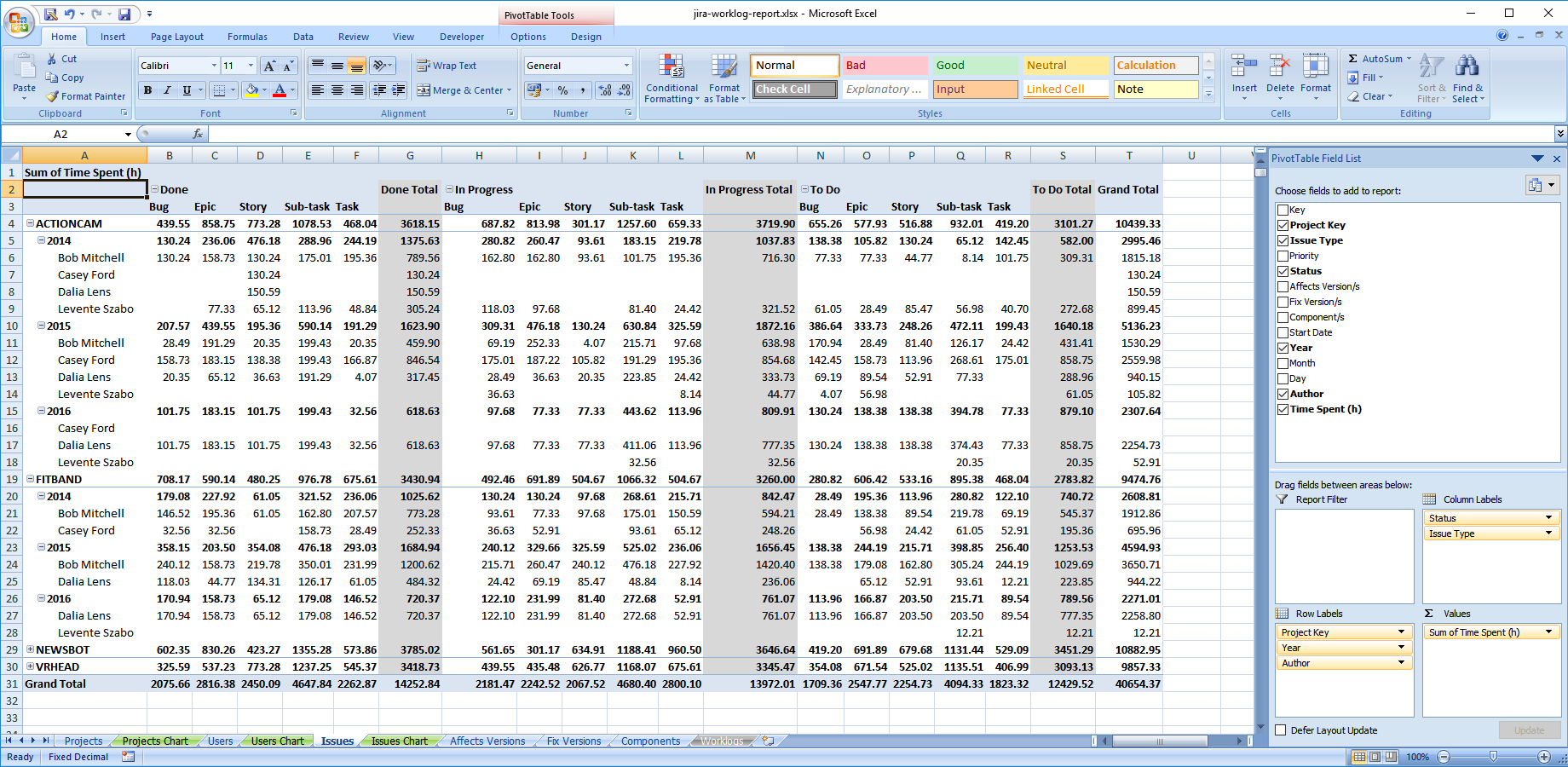Viewport: 1568px width, 767px height.
Task: Click the Center align text icon
Action: [x=337, y=90]
